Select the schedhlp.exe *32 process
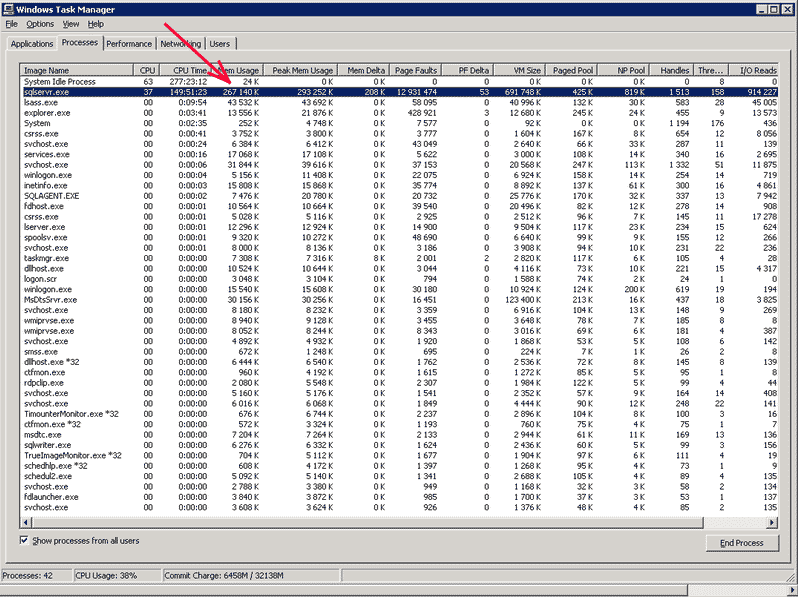Viewport: 798px width, 597px height. 399,466
